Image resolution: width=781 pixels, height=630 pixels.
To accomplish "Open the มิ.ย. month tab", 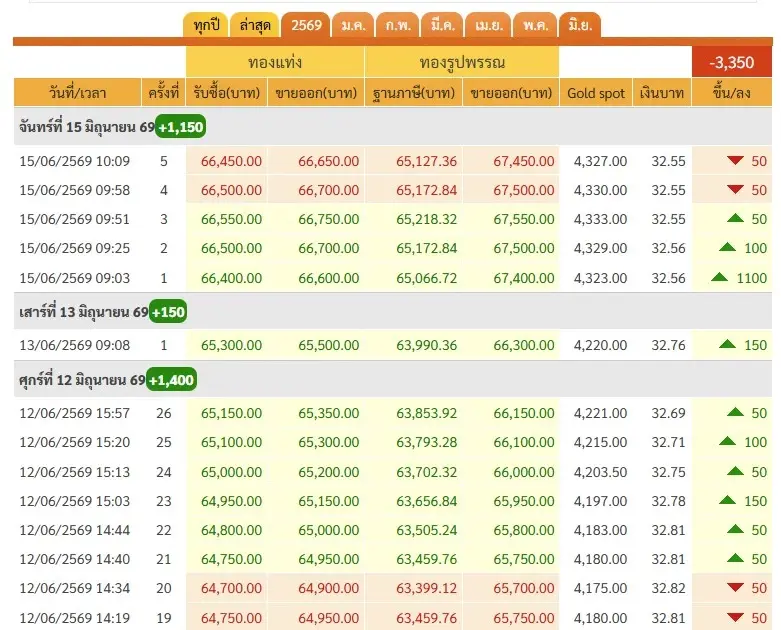I will point(580,25).
